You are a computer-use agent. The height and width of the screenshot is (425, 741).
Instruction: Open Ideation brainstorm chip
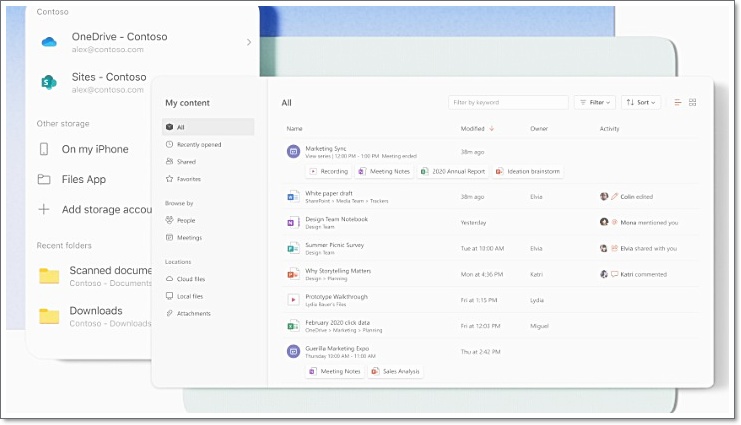coord(528,172)
